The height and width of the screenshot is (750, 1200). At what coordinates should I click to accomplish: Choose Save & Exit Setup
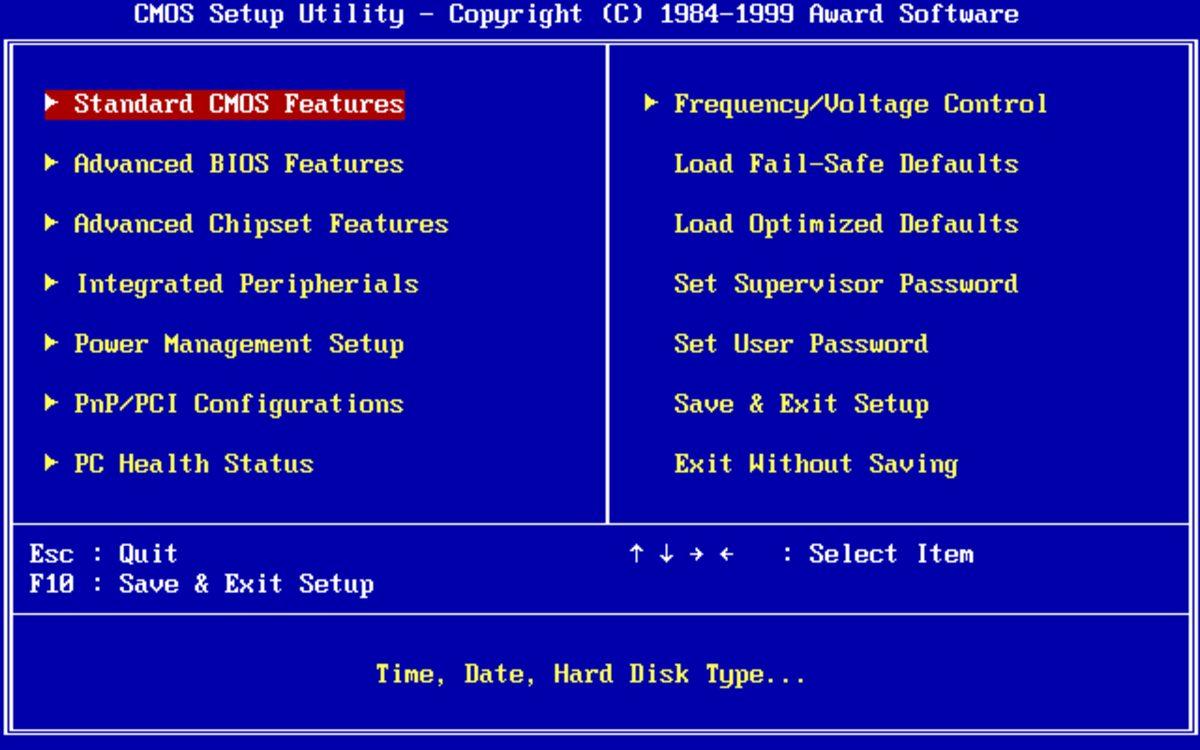point(803,404)
